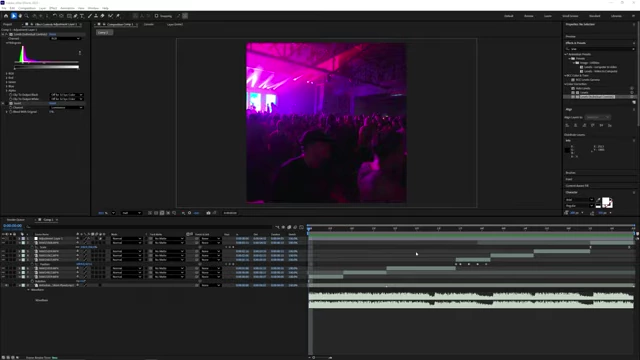Toggle Clip To Output White stopwatch
This screenshot has width=640, height=360.
pos(11,99)
